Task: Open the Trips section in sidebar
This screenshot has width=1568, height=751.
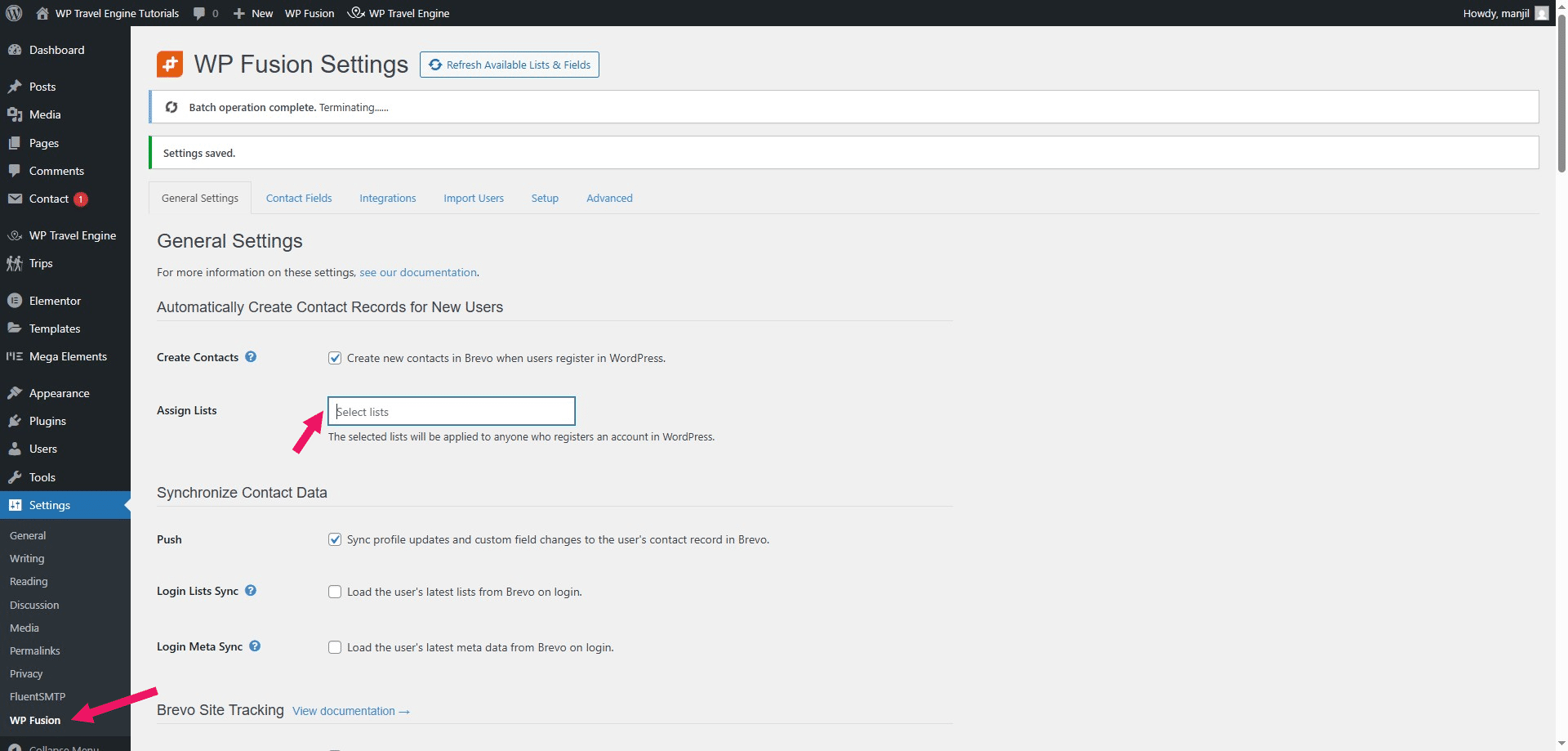Action: tap(39, 263)
